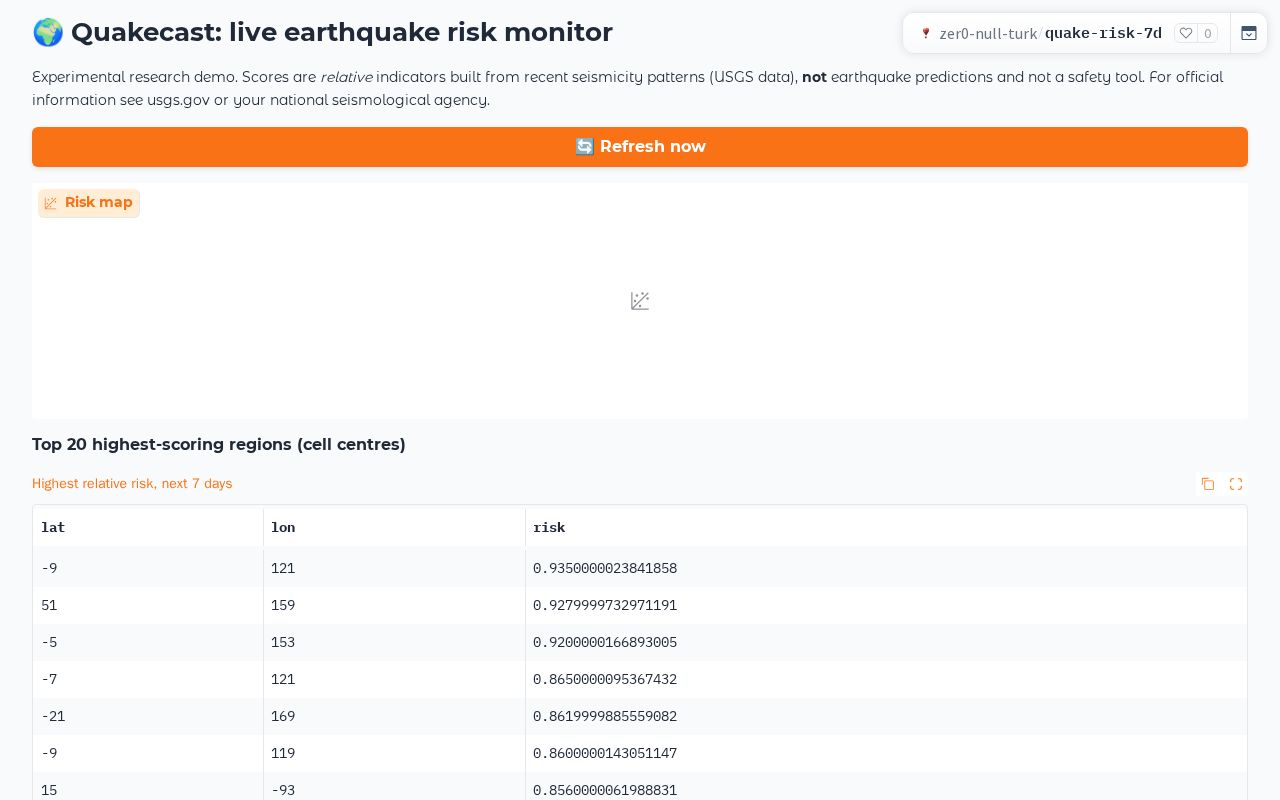
Task: Select risk value 0.8600000143051147
Action: (605, 753)
